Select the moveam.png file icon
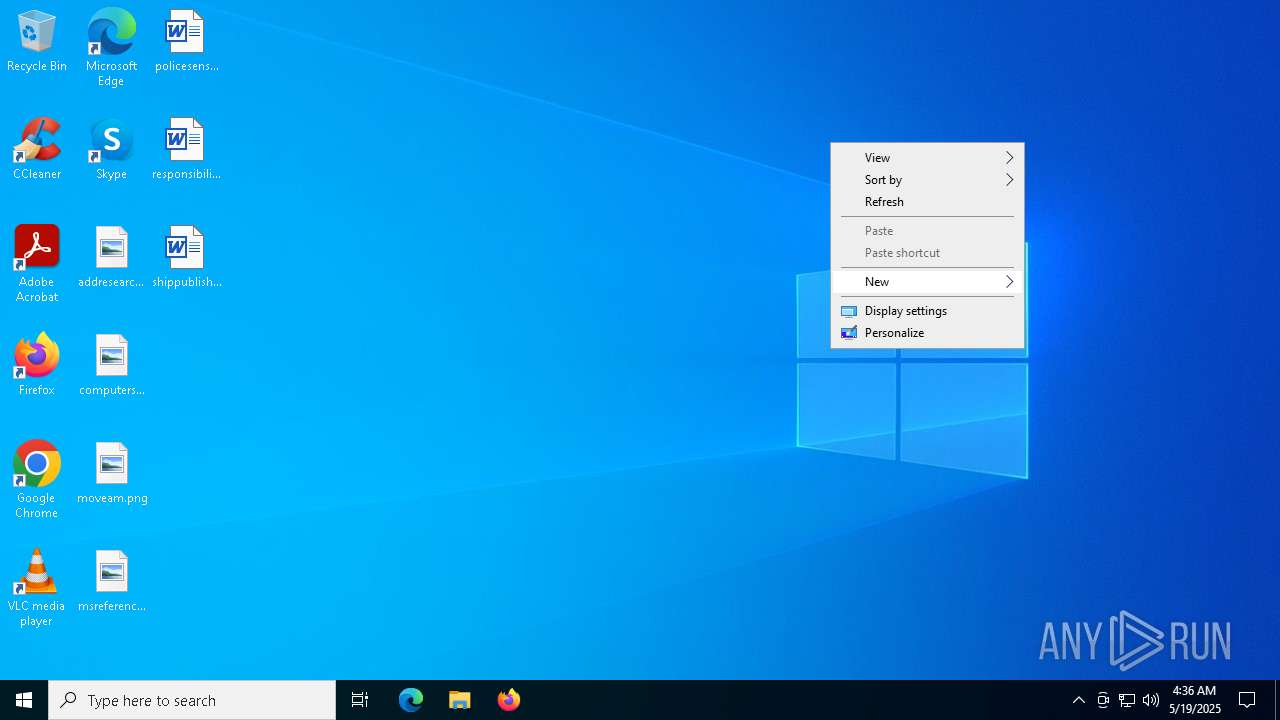This screenshot has width=1280, height=720. tap(111, 473)
